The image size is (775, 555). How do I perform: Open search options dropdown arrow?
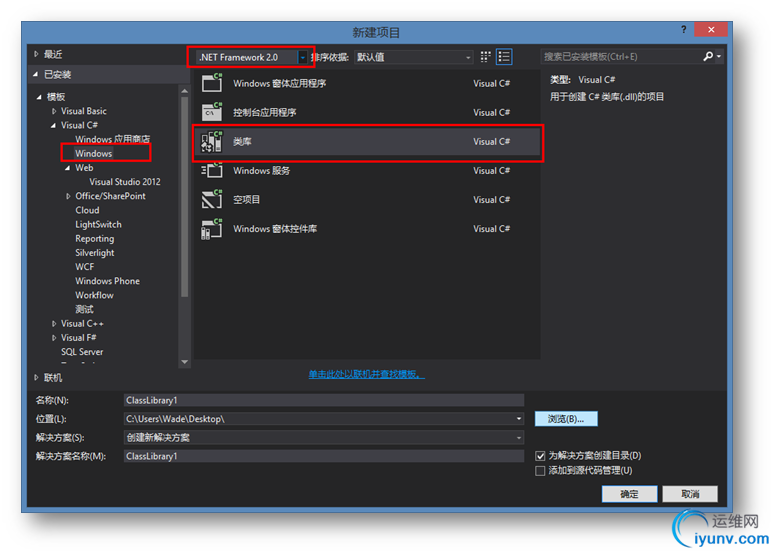pyautogui.click(x=719, y=56)
